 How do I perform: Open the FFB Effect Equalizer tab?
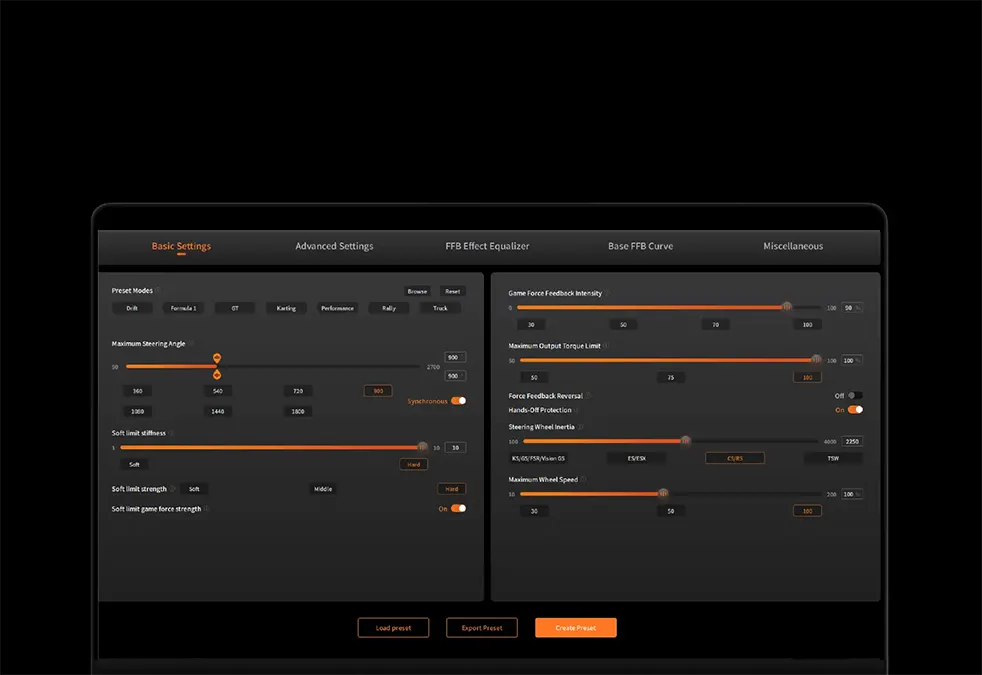point(487,246)
